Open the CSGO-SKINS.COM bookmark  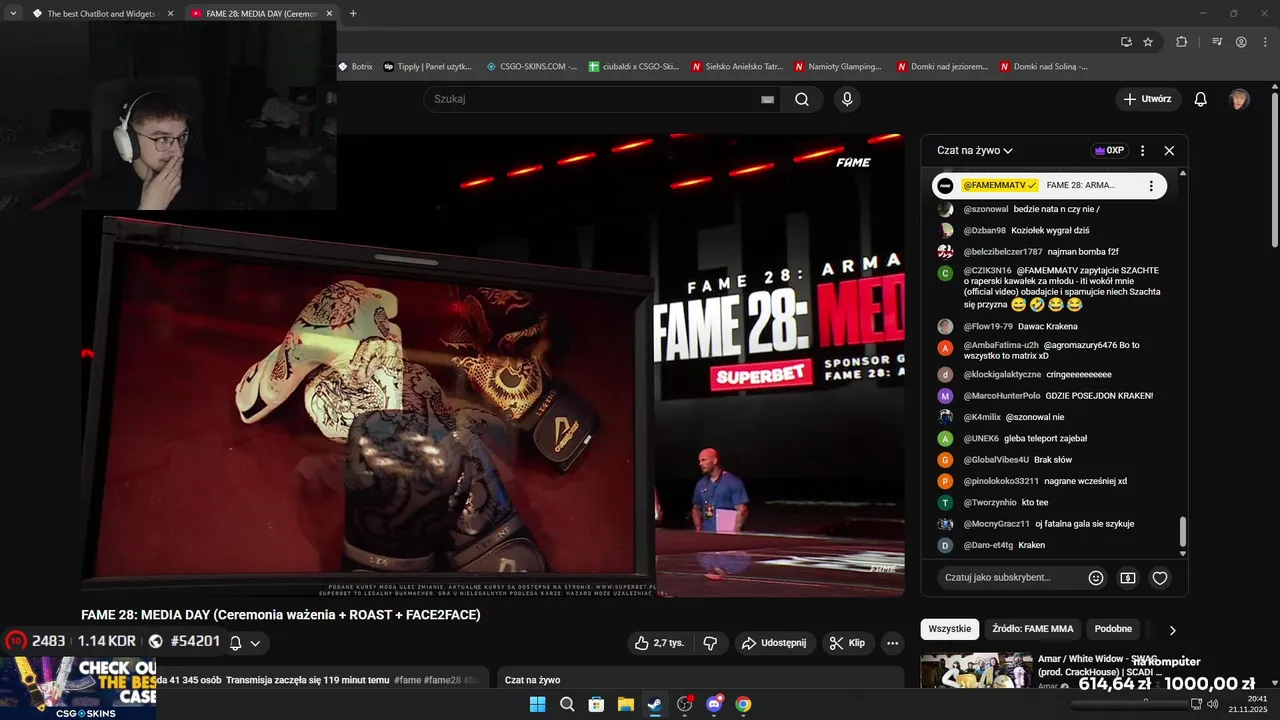pyautogui.click(x=532, y=67)
